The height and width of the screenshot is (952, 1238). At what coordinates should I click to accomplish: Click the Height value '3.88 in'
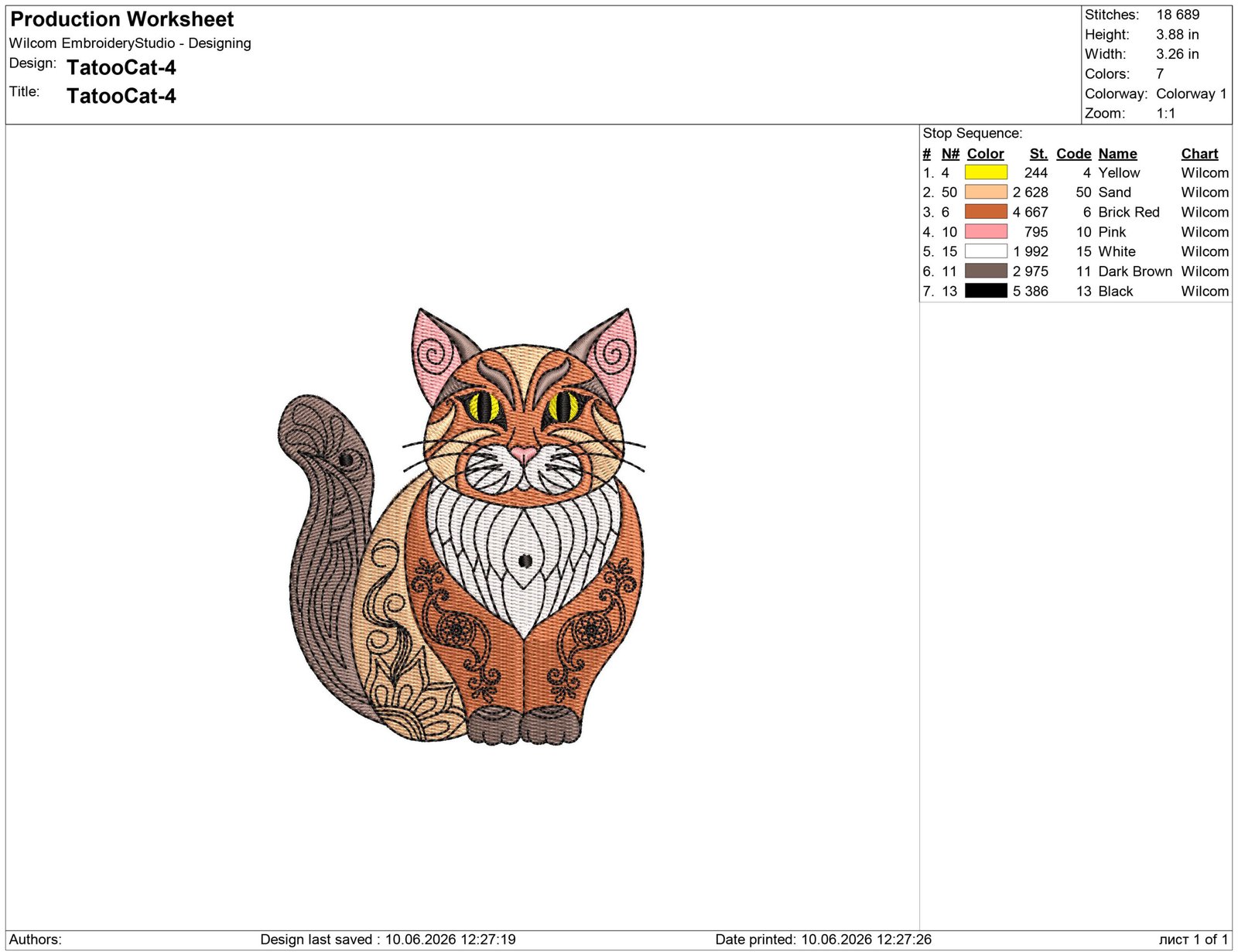[1178, 35]
